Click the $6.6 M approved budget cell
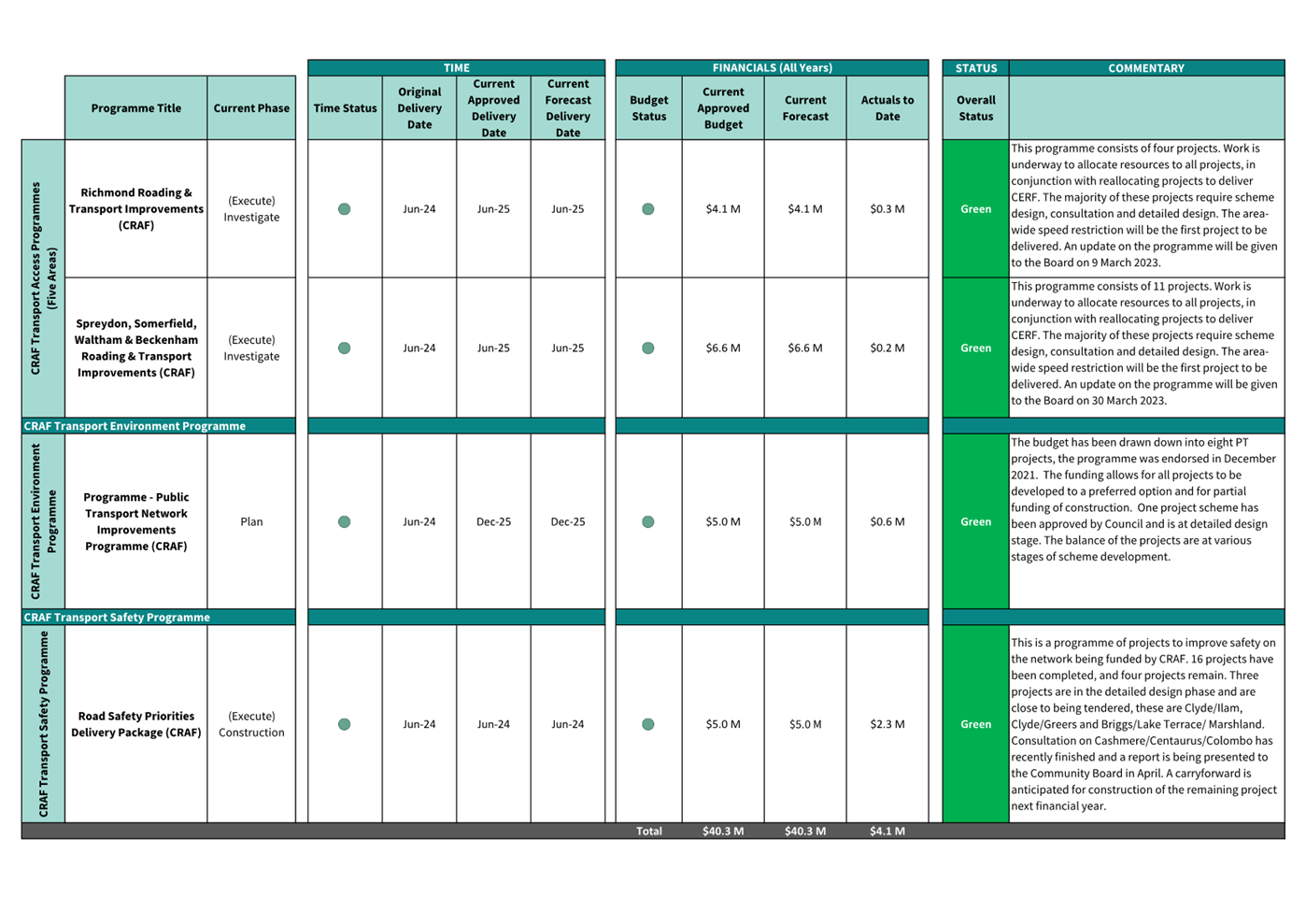 click(x=723, y=348)
